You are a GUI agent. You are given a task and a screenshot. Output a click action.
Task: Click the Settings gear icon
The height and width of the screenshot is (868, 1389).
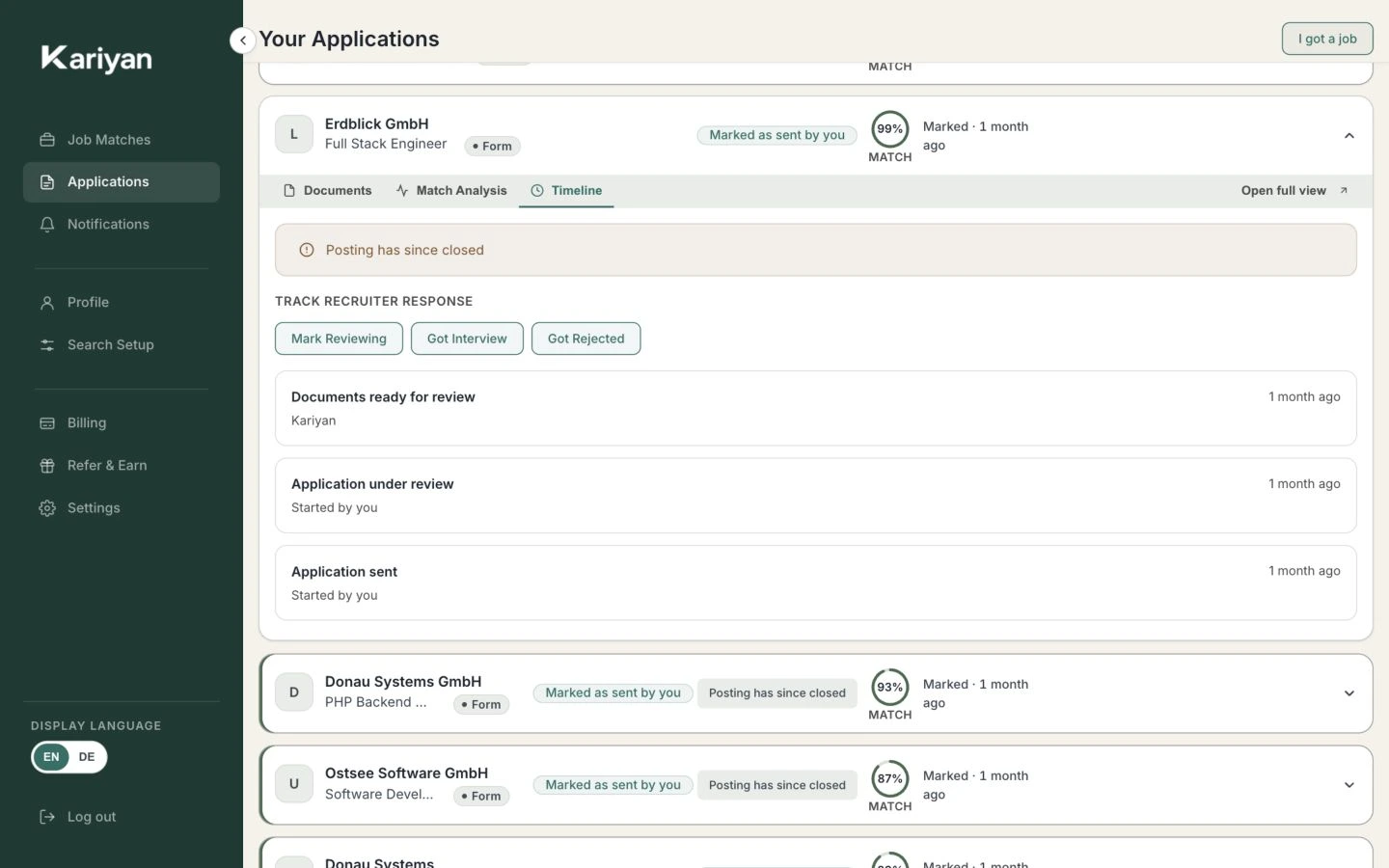pyautogui.click(x=47, y=508)
